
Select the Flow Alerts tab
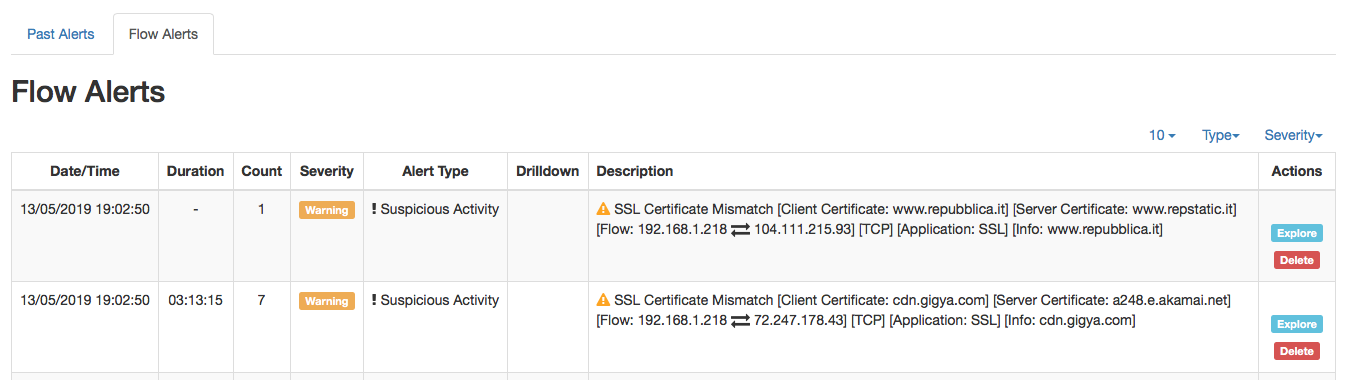(163, 34)
